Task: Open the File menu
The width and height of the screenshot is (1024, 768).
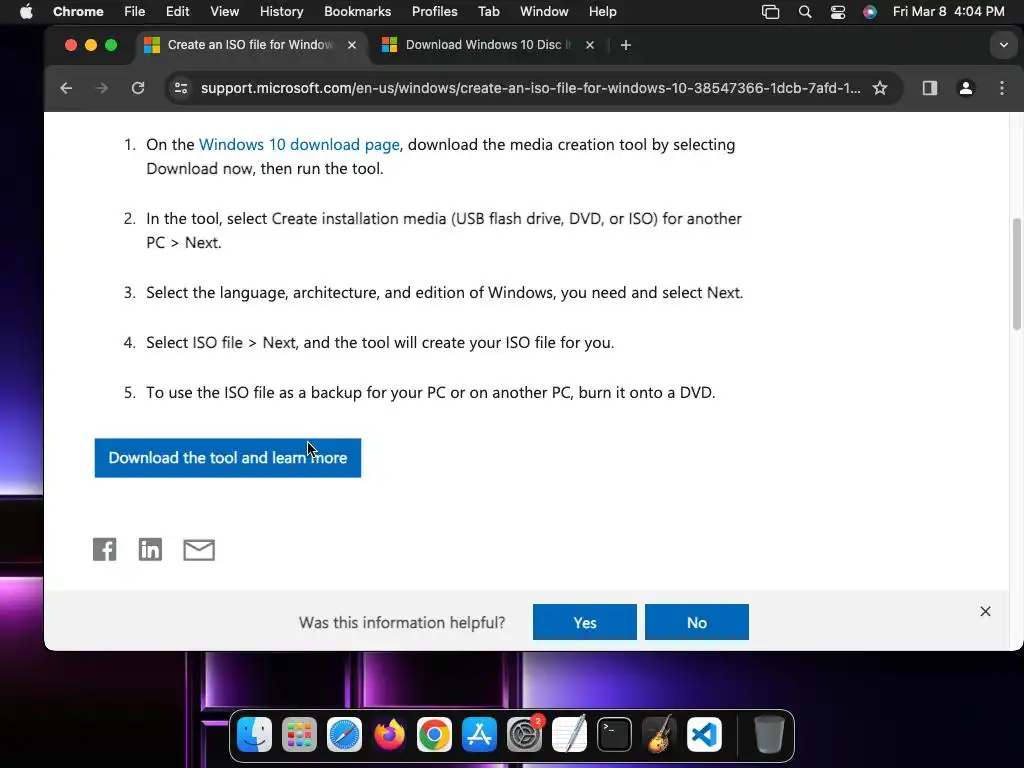Action: point(135,12)
